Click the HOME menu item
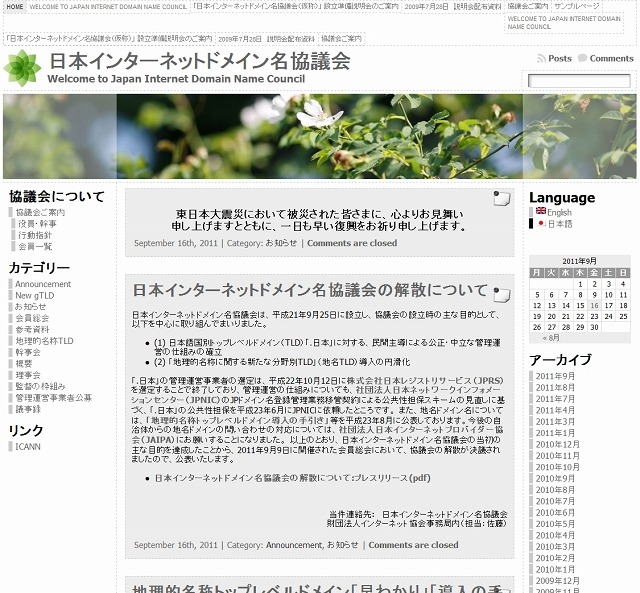The width and height of the screenshot is (640, 593). (15, 7)
